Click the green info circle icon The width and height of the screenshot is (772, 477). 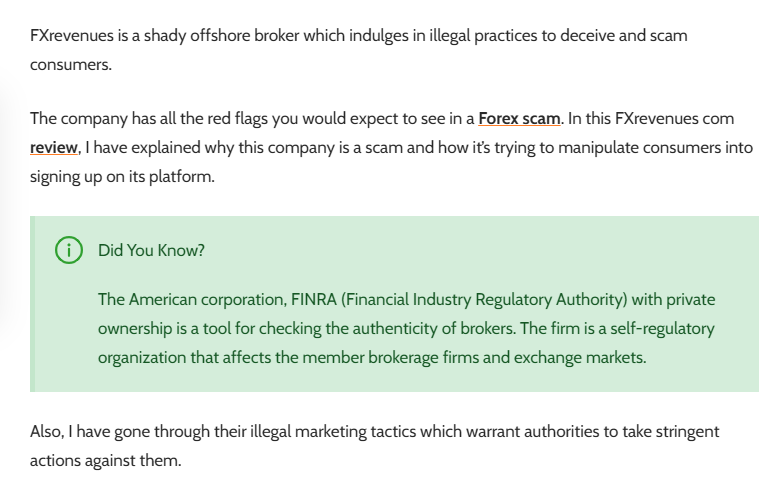click(x=69, y=250)
